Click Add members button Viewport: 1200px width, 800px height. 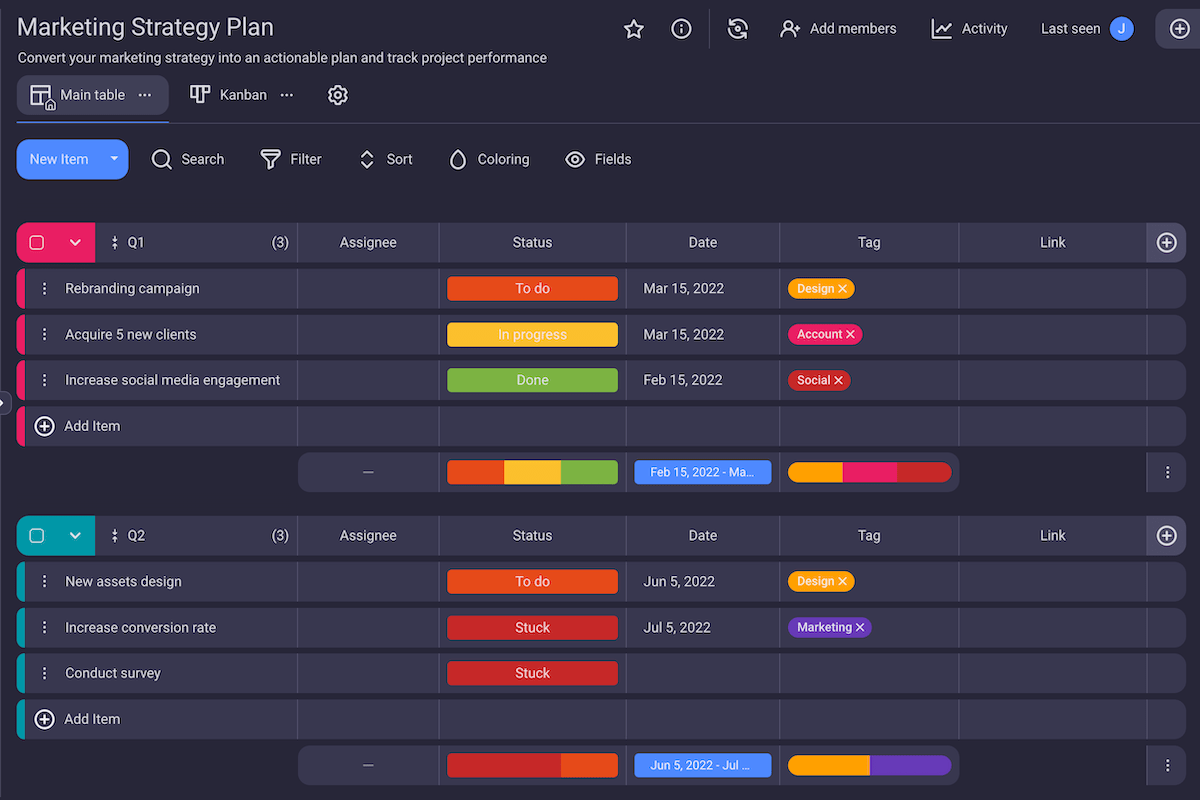(838, 29)
